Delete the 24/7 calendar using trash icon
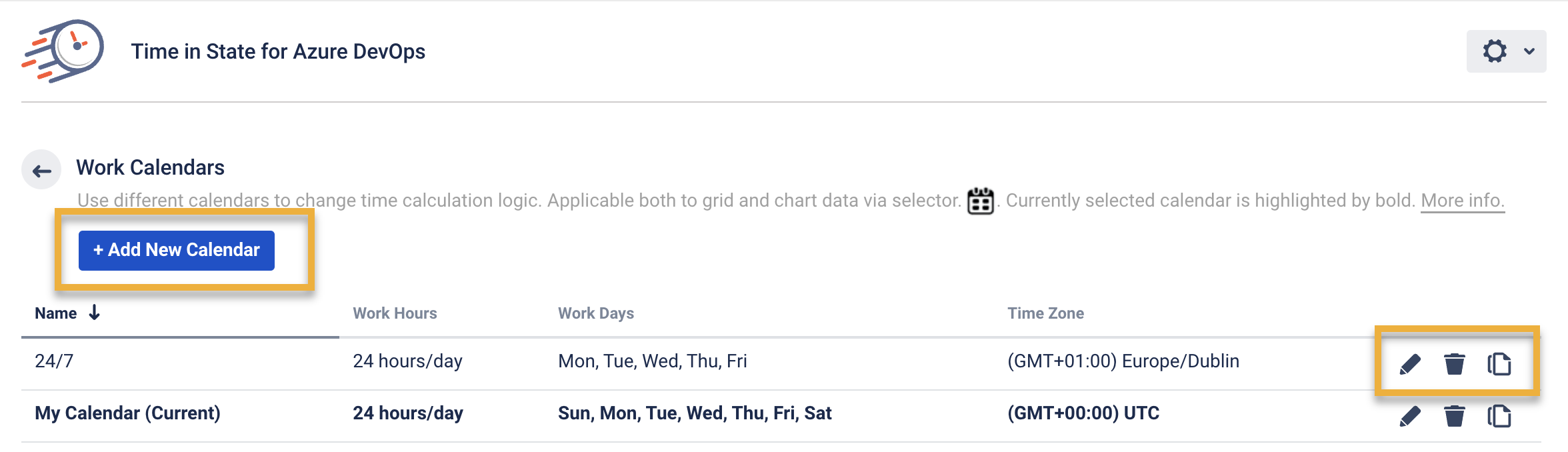This screenshot has width=1568, height=452. click(x=1454, y=364)
